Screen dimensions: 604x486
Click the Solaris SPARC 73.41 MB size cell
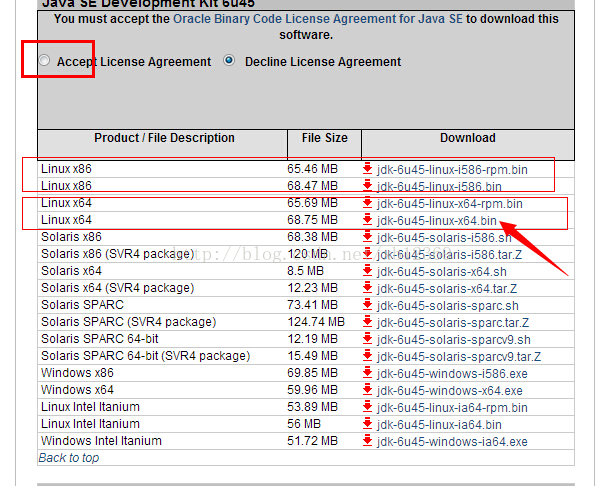click(312, 305)
